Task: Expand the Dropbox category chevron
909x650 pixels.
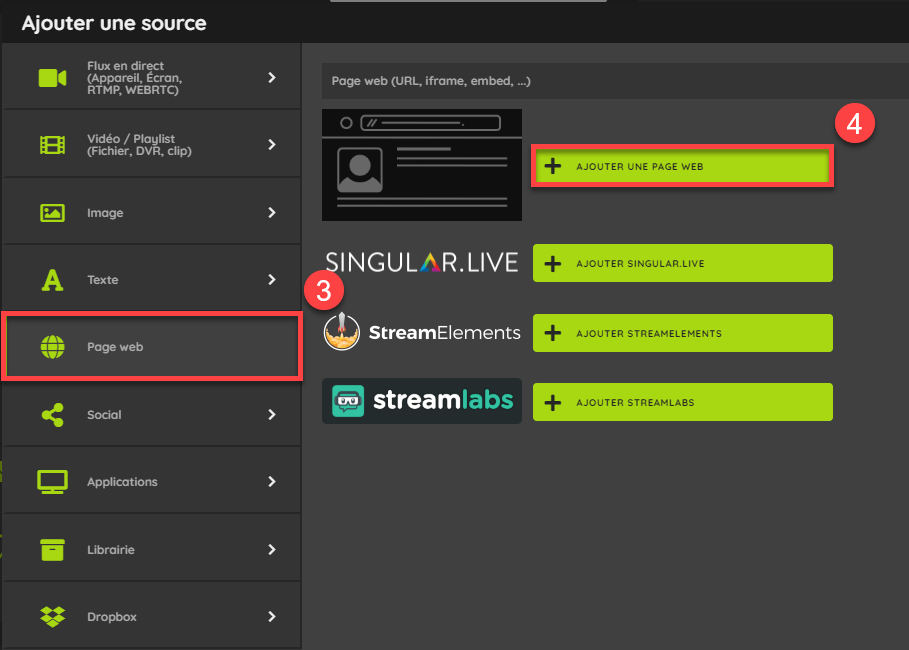Action: click(272, 616)
